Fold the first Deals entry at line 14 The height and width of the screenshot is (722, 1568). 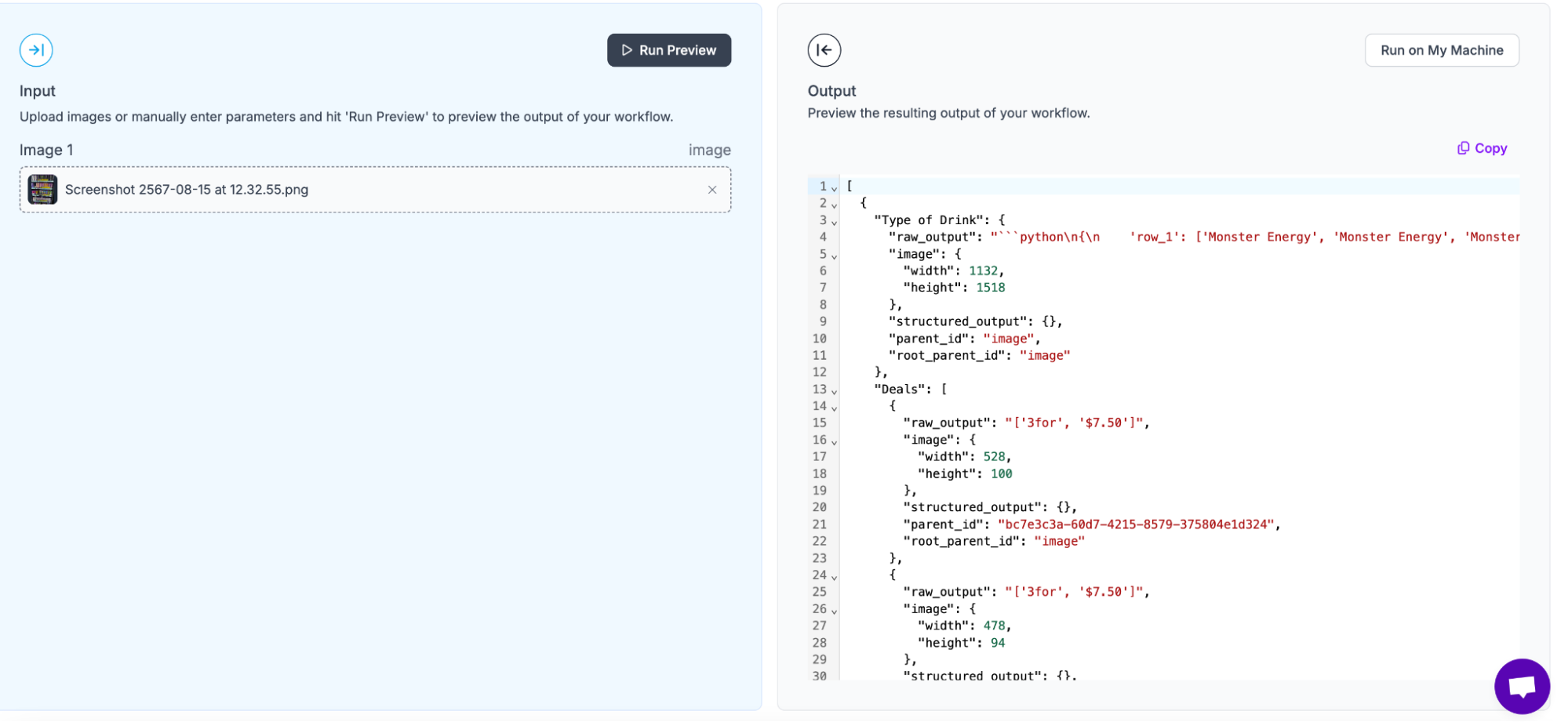click(x=834, y=408)
